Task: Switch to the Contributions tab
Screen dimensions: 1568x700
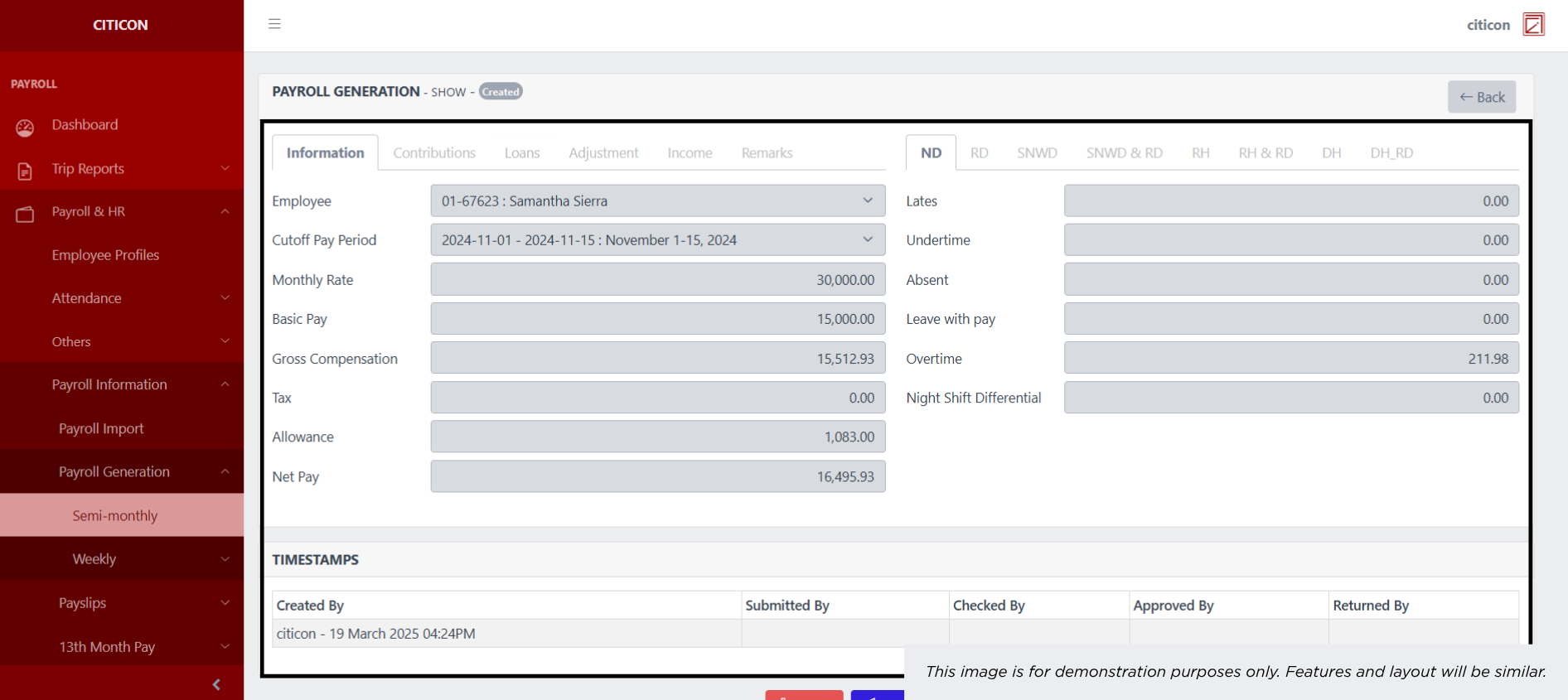Action: (x=434, y=153)
